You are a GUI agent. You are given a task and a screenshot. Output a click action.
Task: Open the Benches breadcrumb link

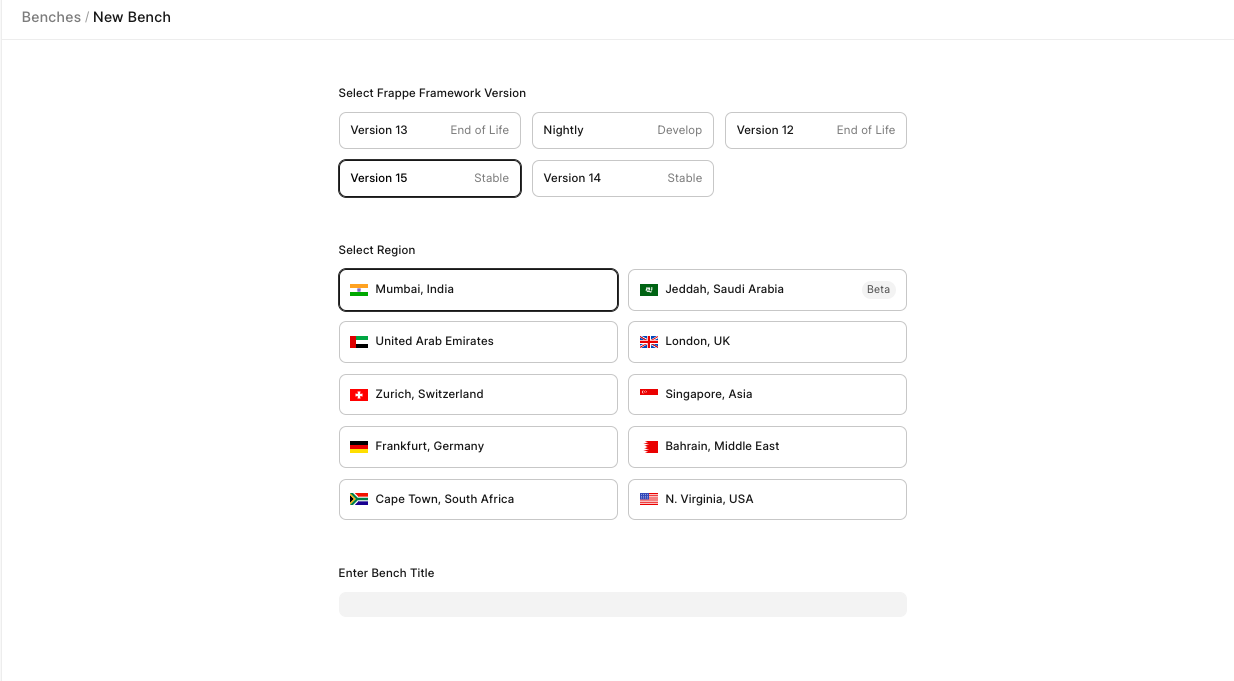(x=51, y=17)
